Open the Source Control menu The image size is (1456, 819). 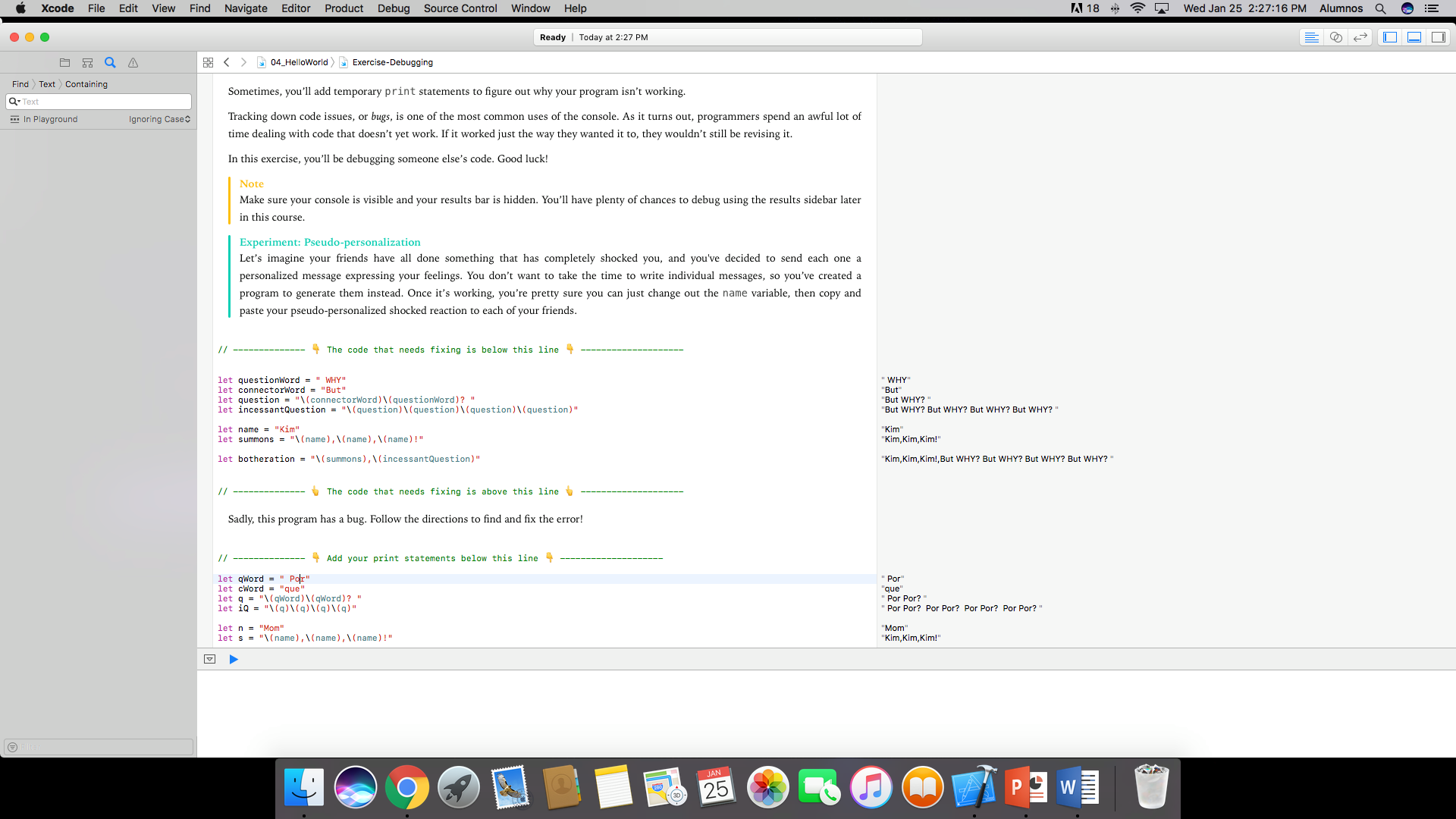click(460, 8)
